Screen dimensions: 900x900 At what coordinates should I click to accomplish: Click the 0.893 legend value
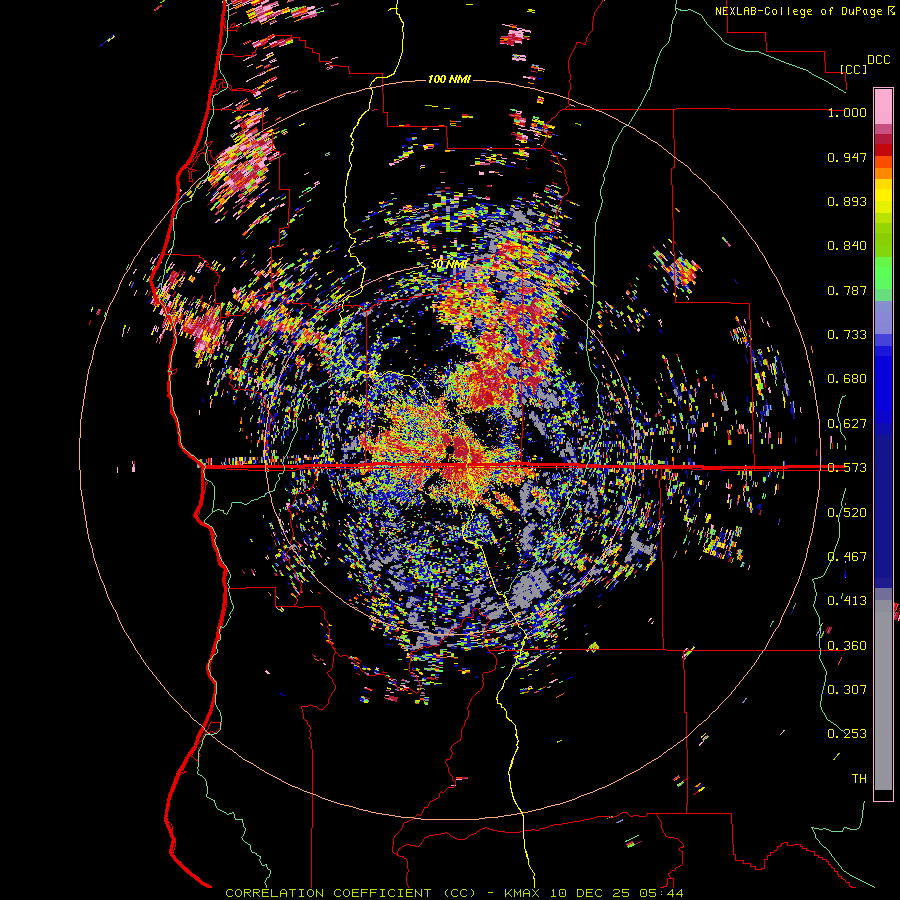coord(847,201)
